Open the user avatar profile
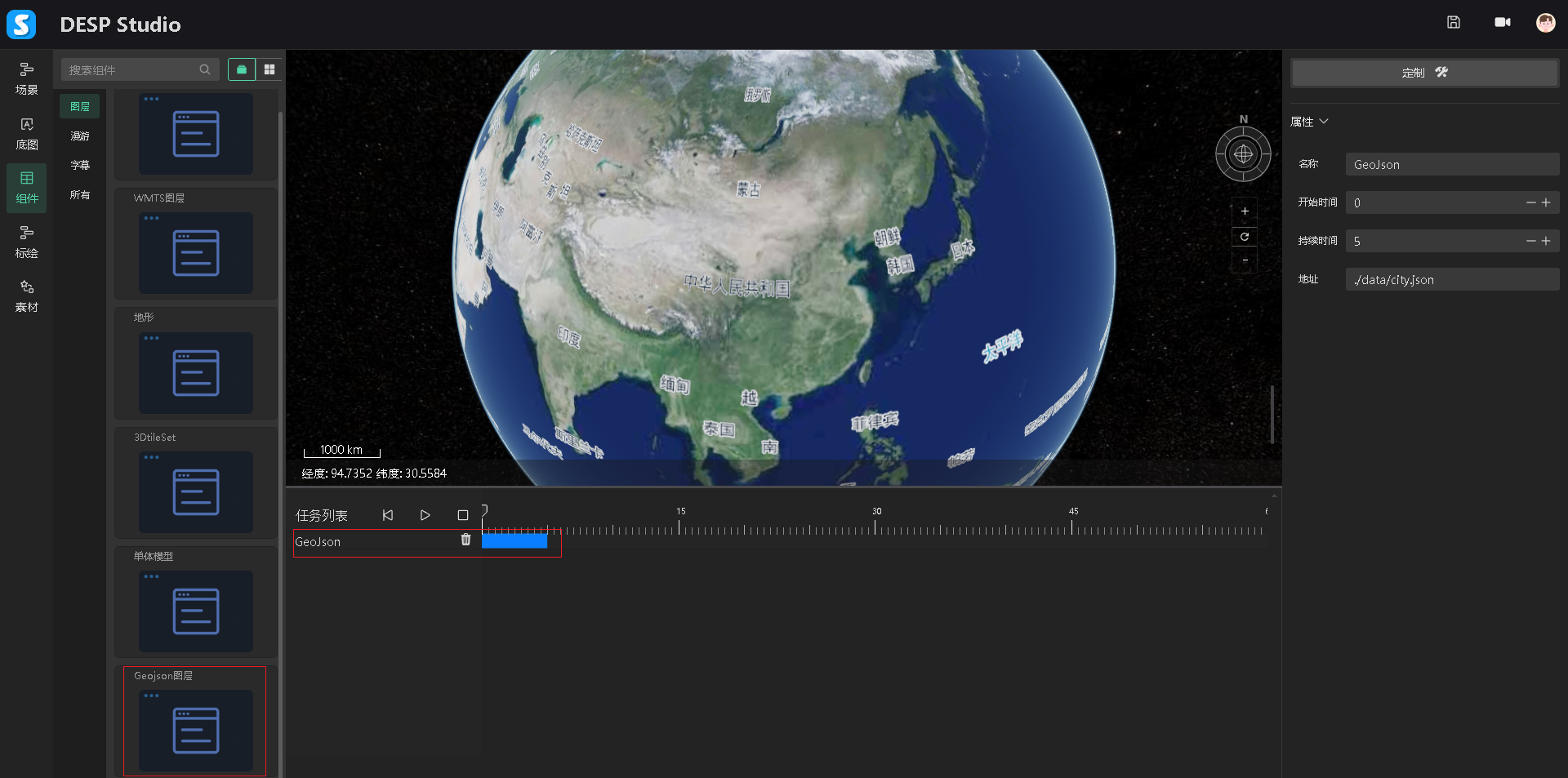 (x=1545, y=23)
